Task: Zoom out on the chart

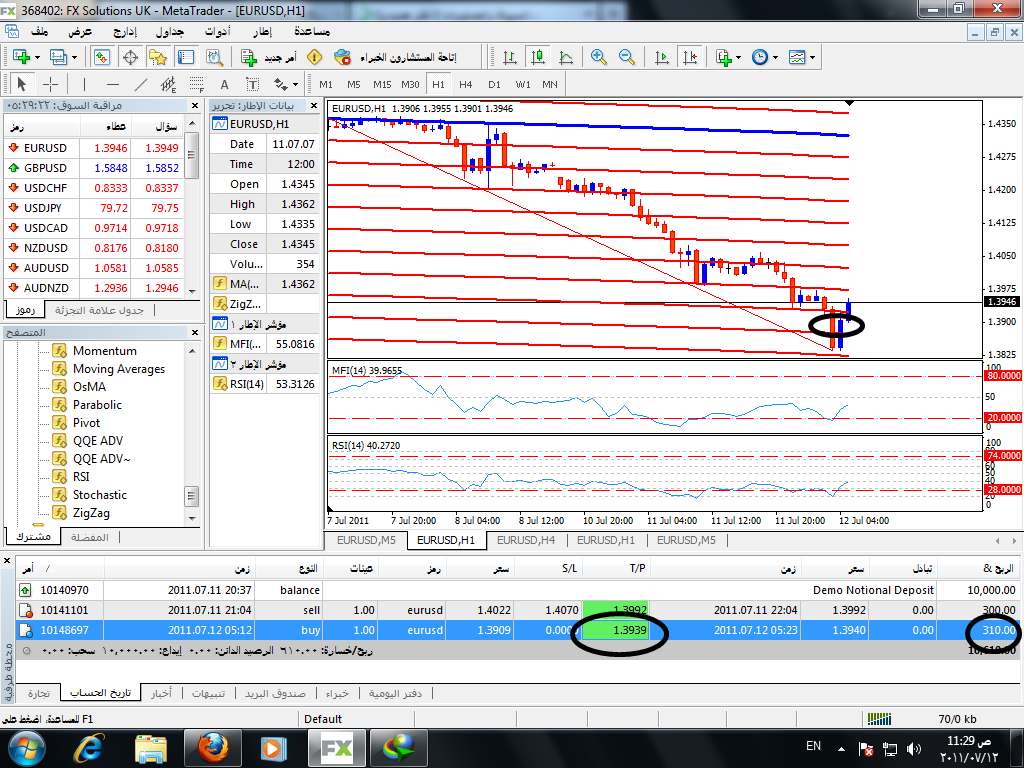Action: (x=627, y=57)
